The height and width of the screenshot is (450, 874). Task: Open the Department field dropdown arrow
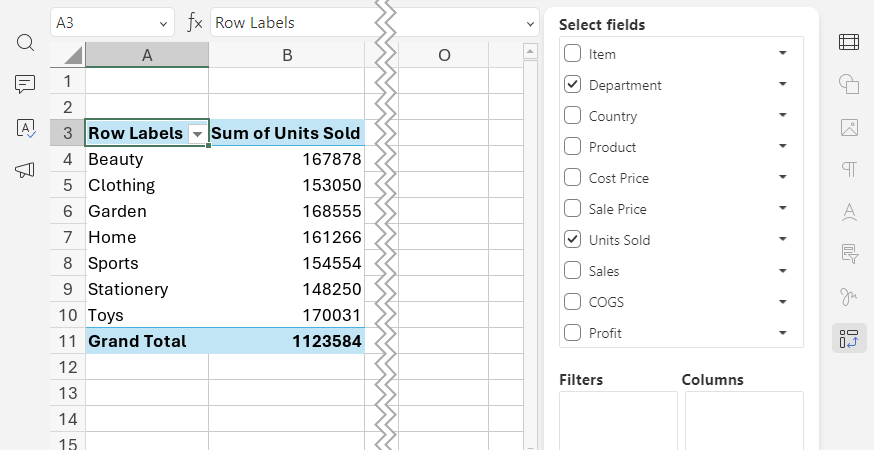pyautogui.click(x=783, y=84)
